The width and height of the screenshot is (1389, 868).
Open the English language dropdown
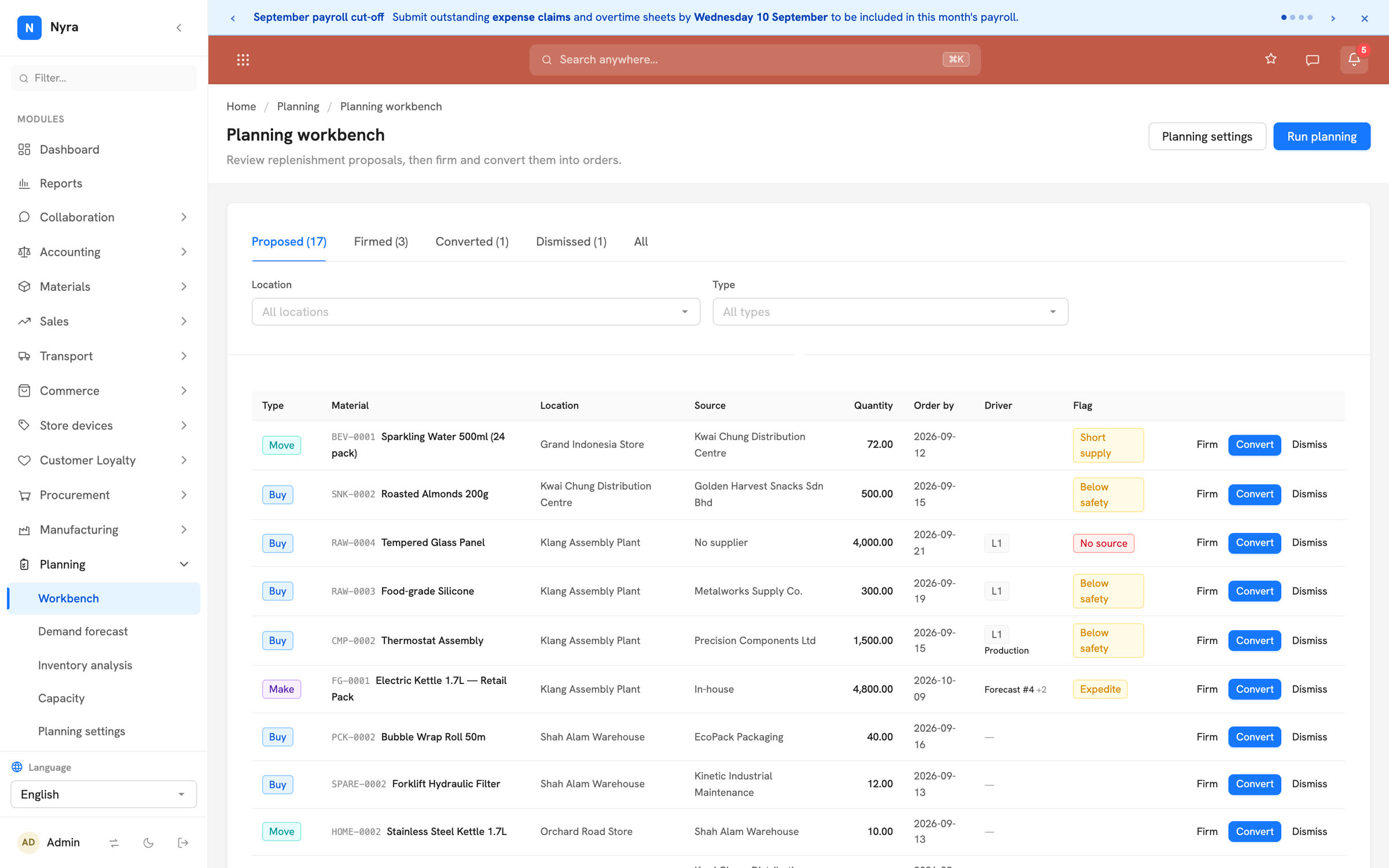click(104, 795)
